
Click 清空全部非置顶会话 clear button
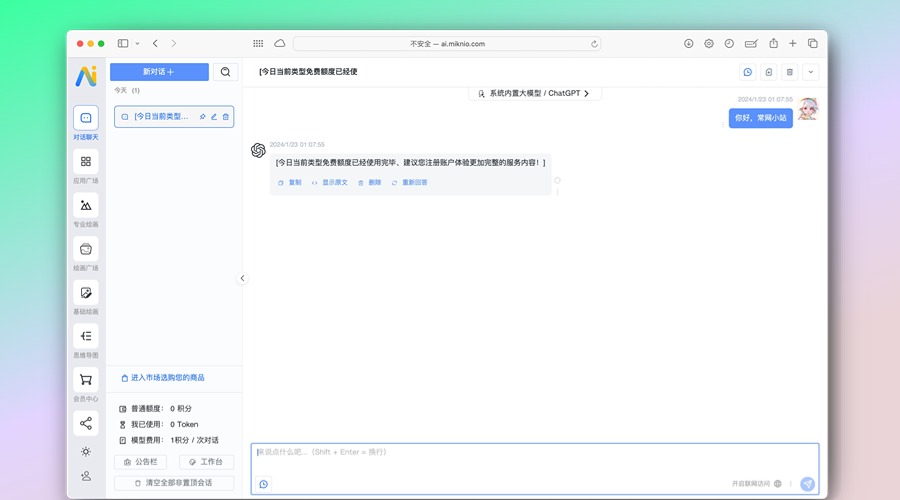174,483
